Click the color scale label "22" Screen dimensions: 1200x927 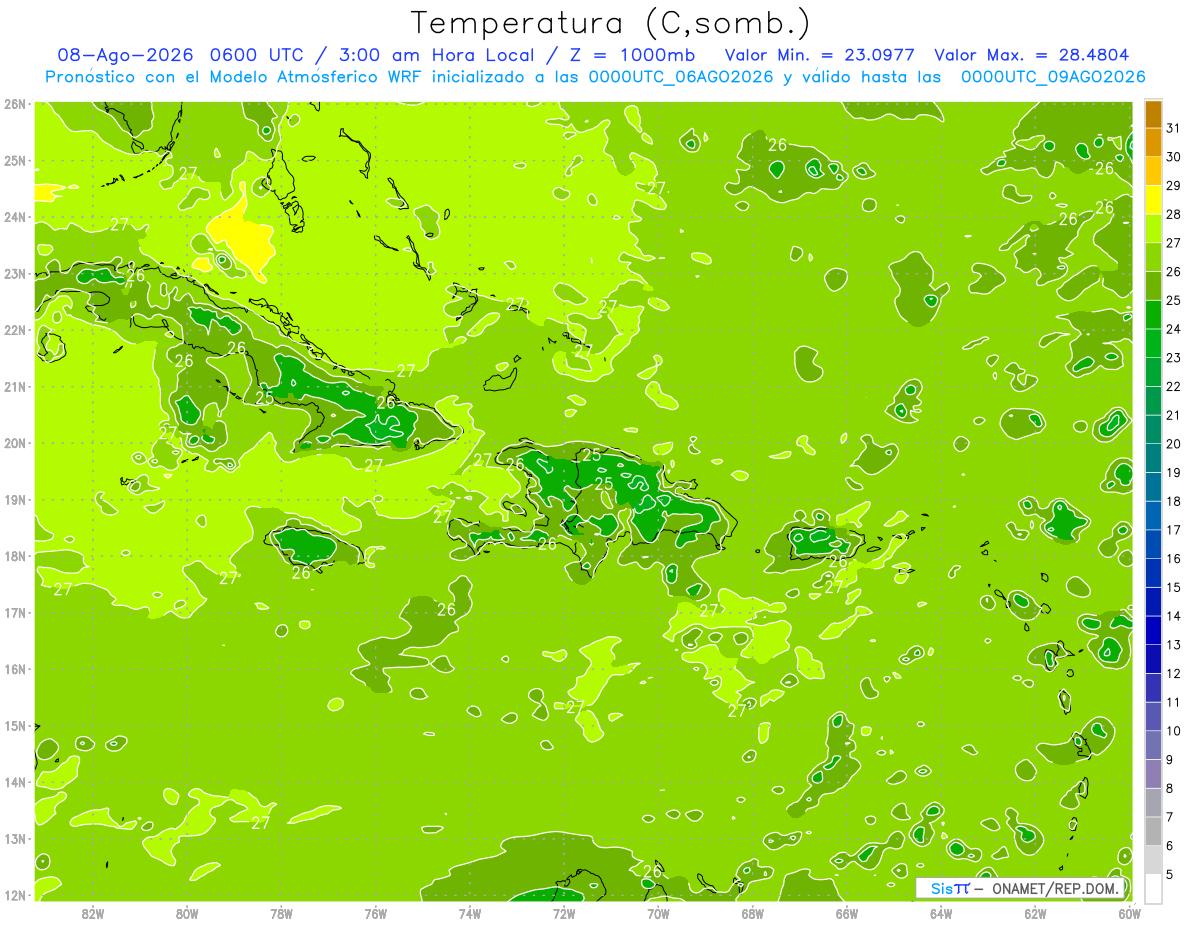point(1173,386)
